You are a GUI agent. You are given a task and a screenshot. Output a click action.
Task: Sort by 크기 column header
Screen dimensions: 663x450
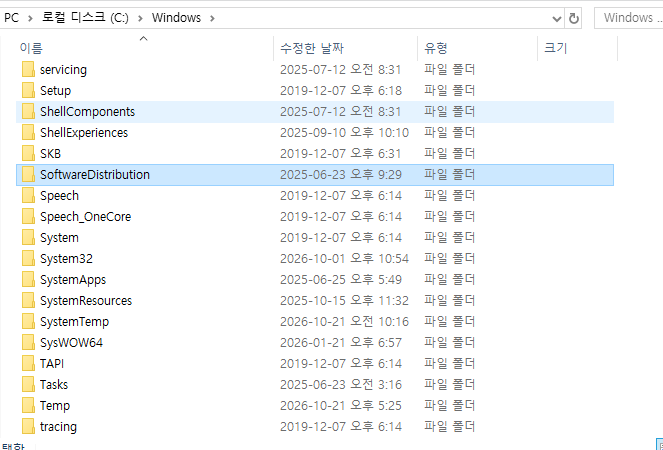point(578,48)
